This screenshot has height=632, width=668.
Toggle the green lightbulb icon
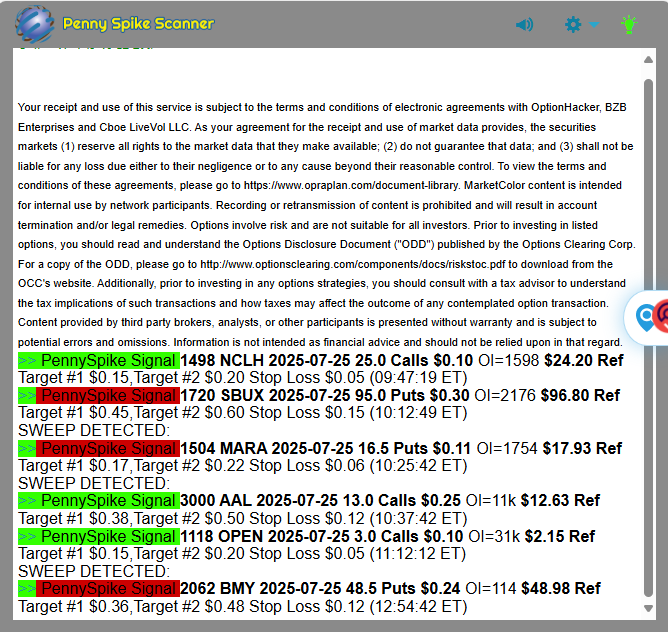click(x=629, y=24)
